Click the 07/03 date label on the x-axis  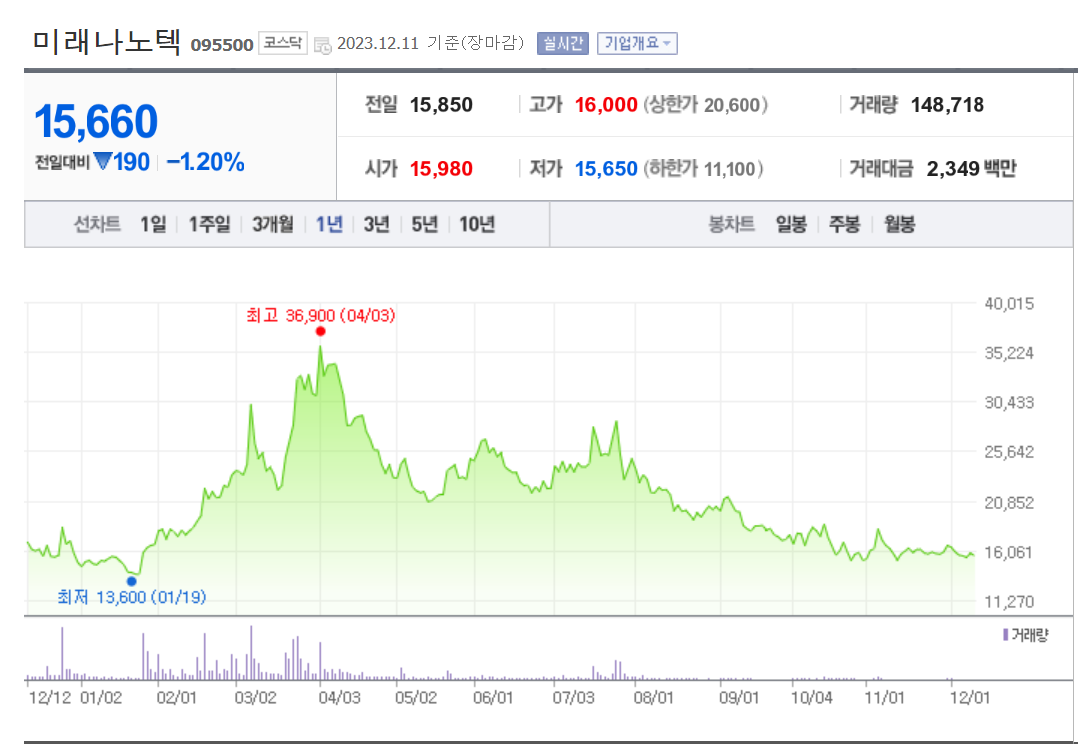click(573, 698)
